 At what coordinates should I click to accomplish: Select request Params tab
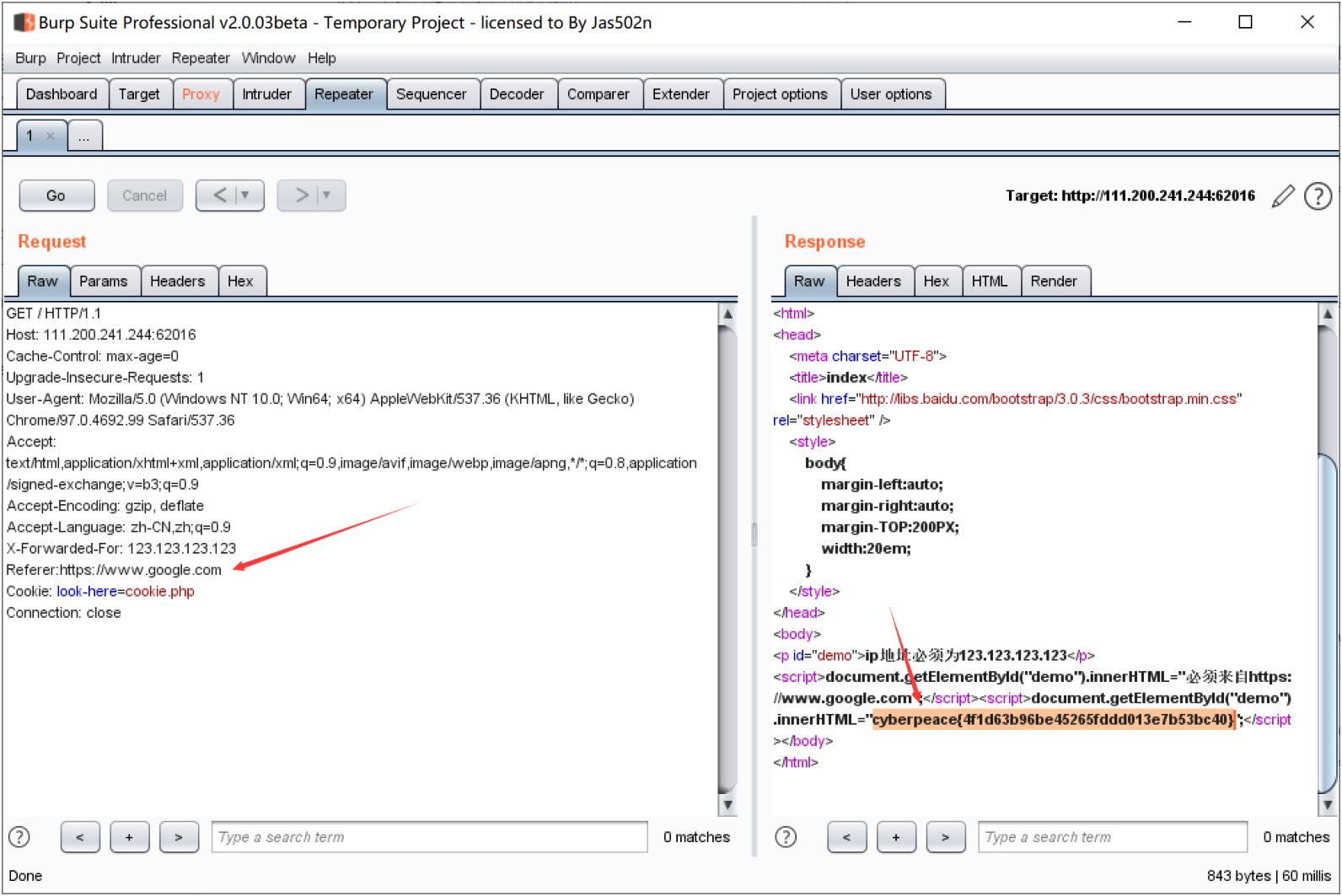pos(104,282)
